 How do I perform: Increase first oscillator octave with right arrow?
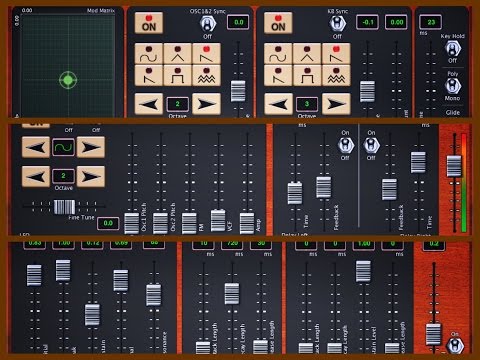[207, 104]
